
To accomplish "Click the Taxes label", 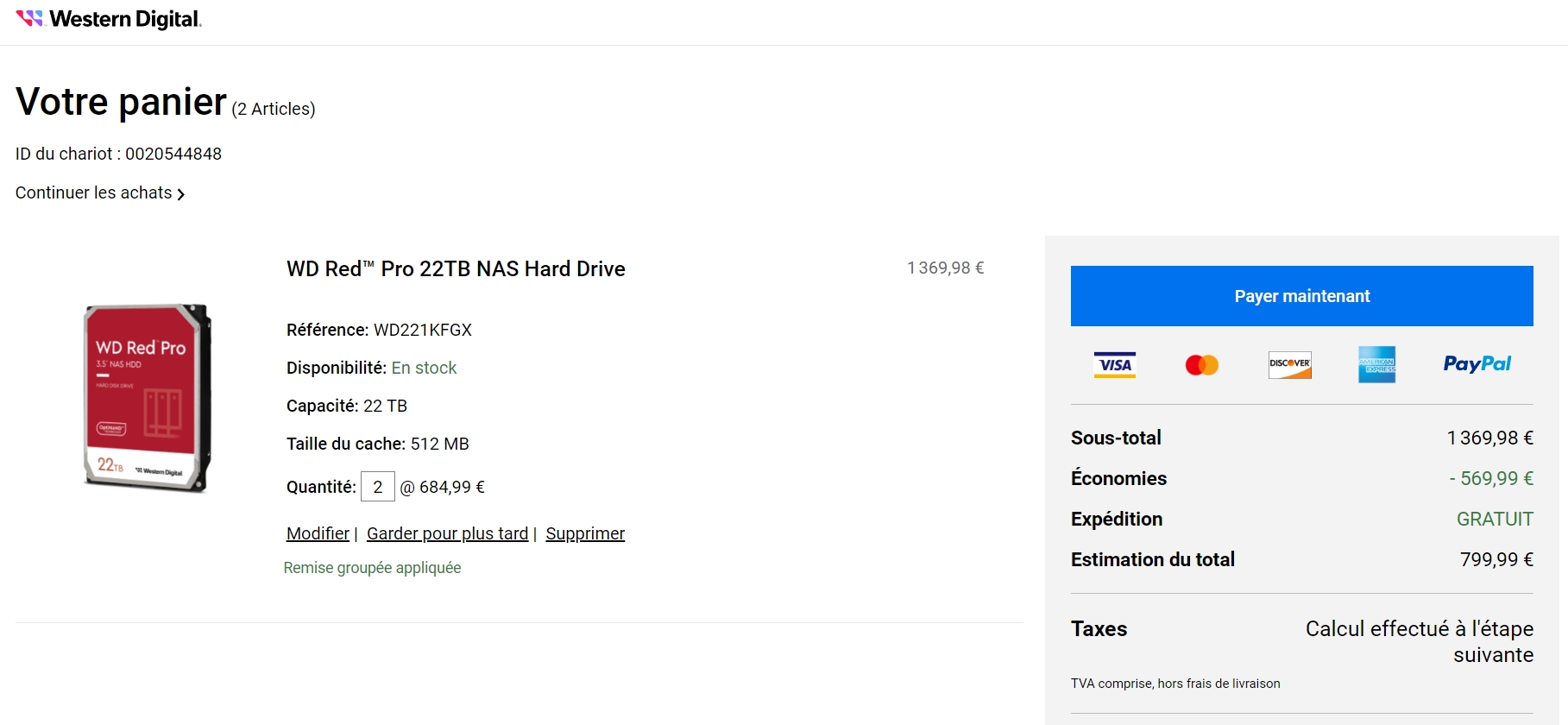I will [1099, 628].
